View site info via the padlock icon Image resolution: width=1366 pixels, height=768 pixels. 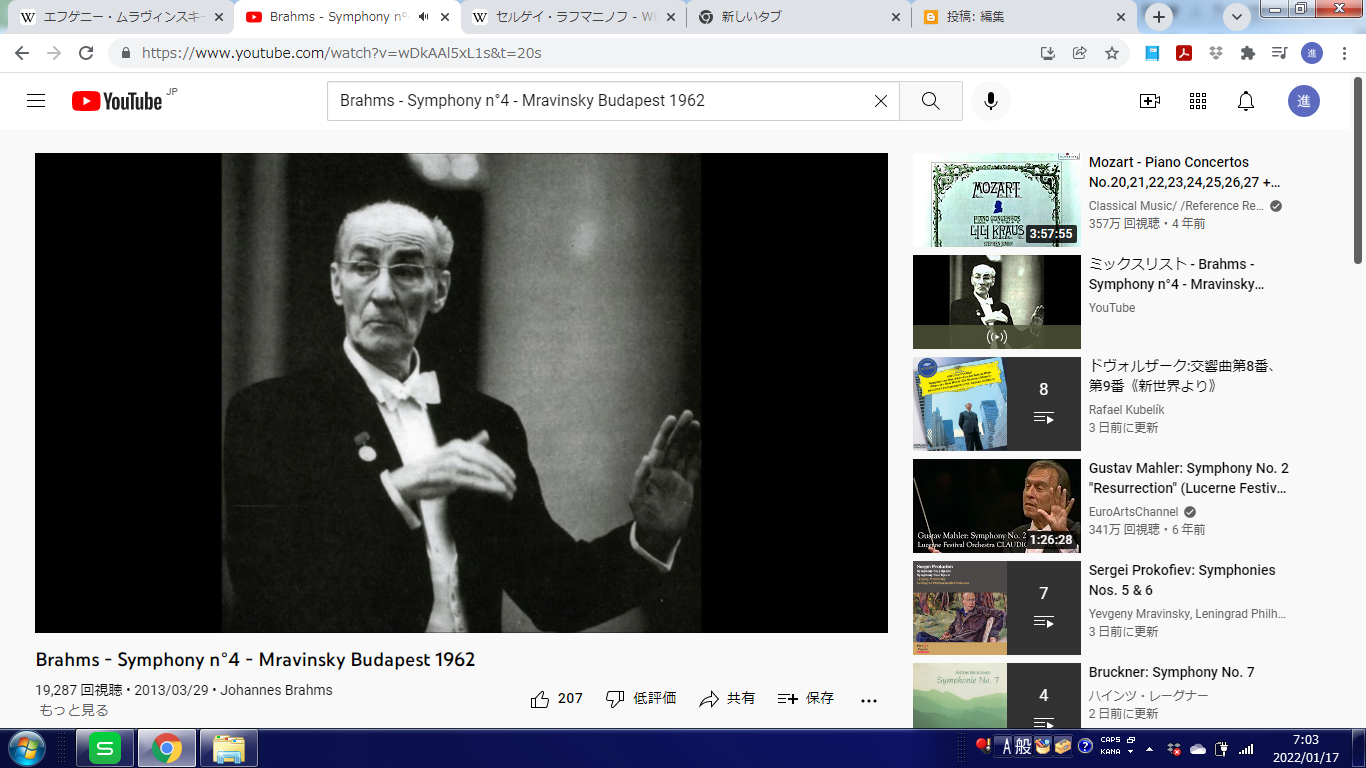point(126,53)
